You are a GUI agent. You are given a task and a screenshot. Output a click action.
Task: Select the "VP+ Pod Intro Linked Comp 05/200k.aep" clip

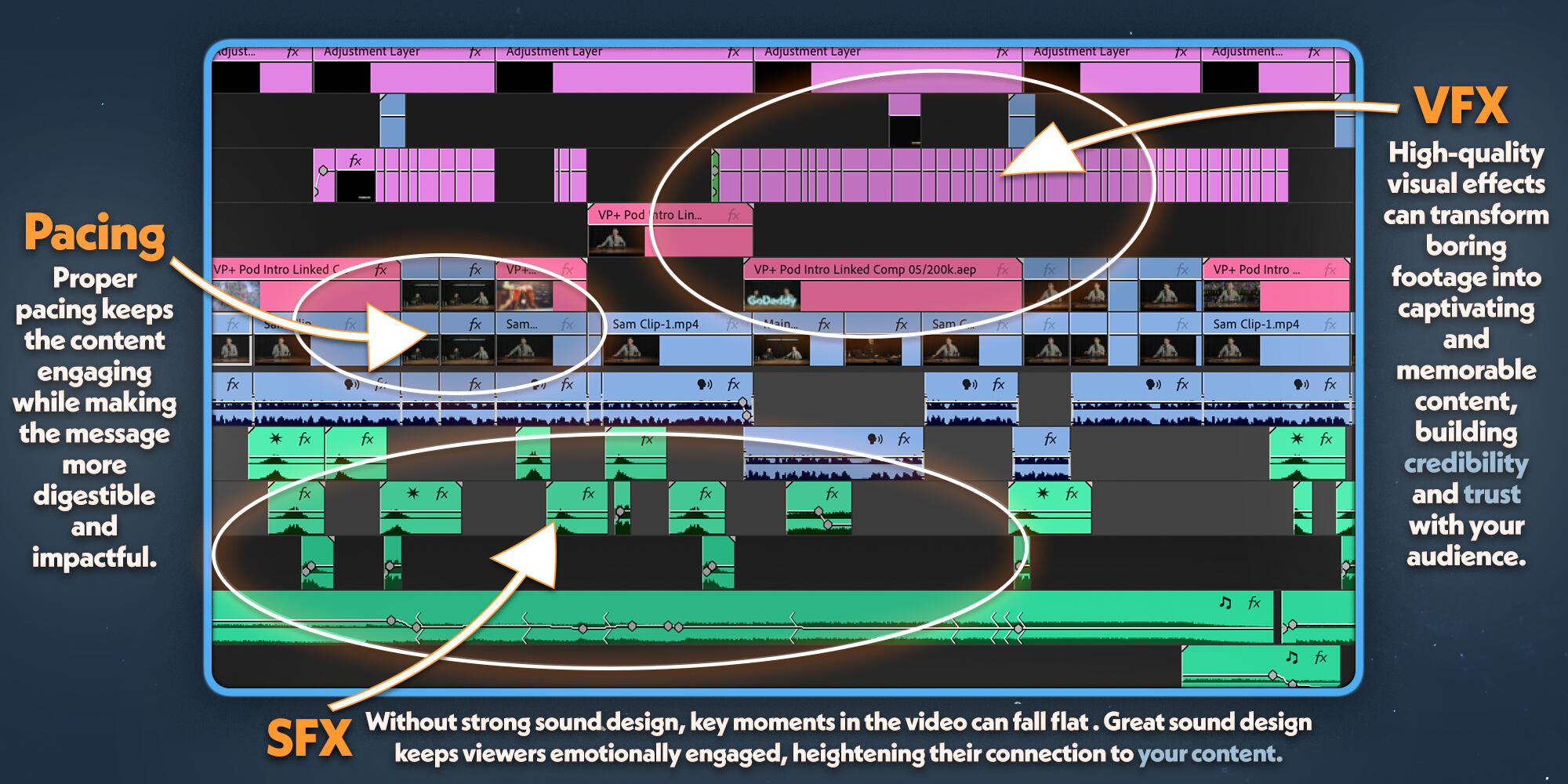(865, 270)
